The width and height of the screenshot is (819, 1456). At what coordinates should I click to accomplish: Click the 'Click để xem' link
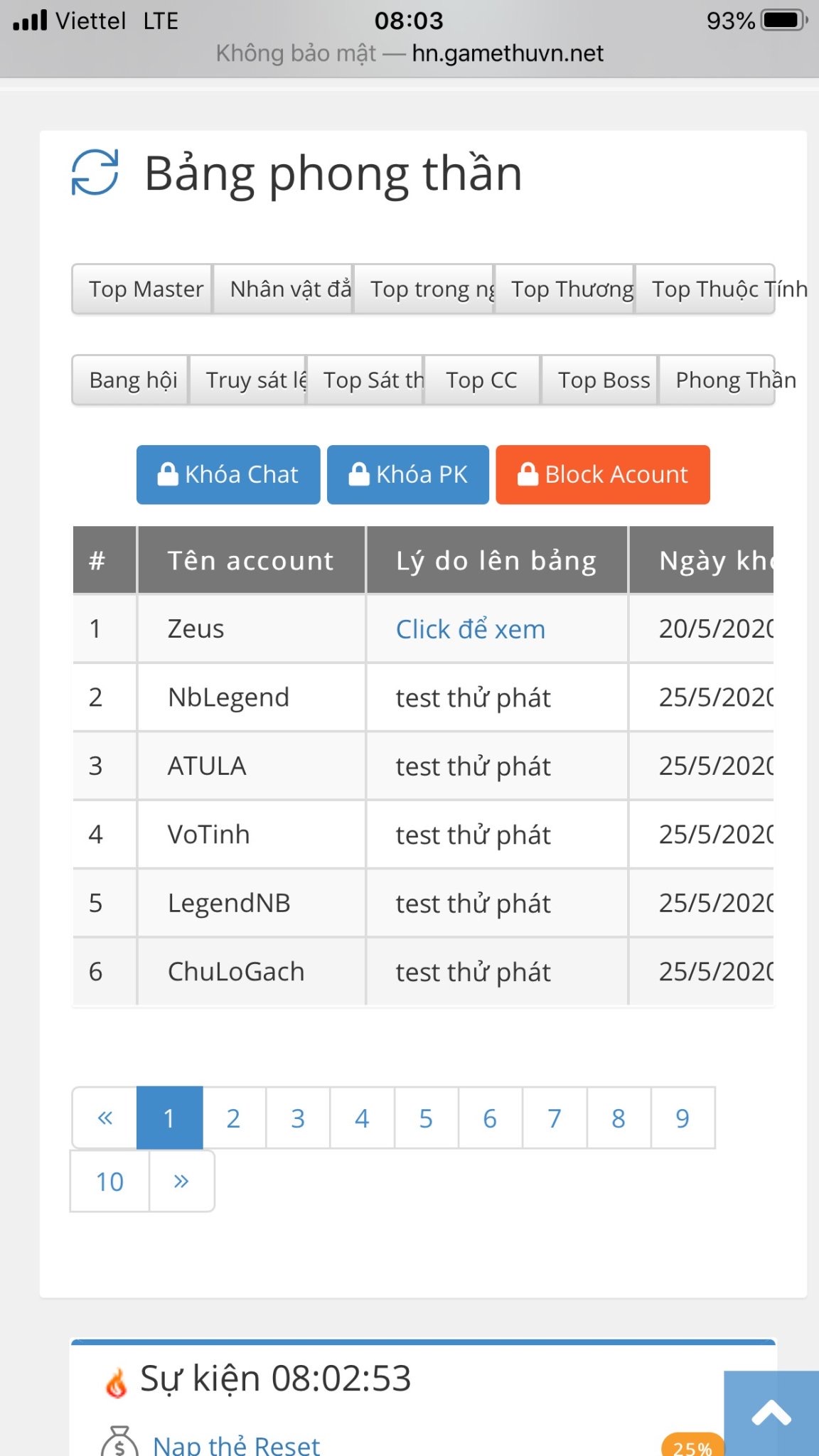pyautogui.click(x=470, y=629)
